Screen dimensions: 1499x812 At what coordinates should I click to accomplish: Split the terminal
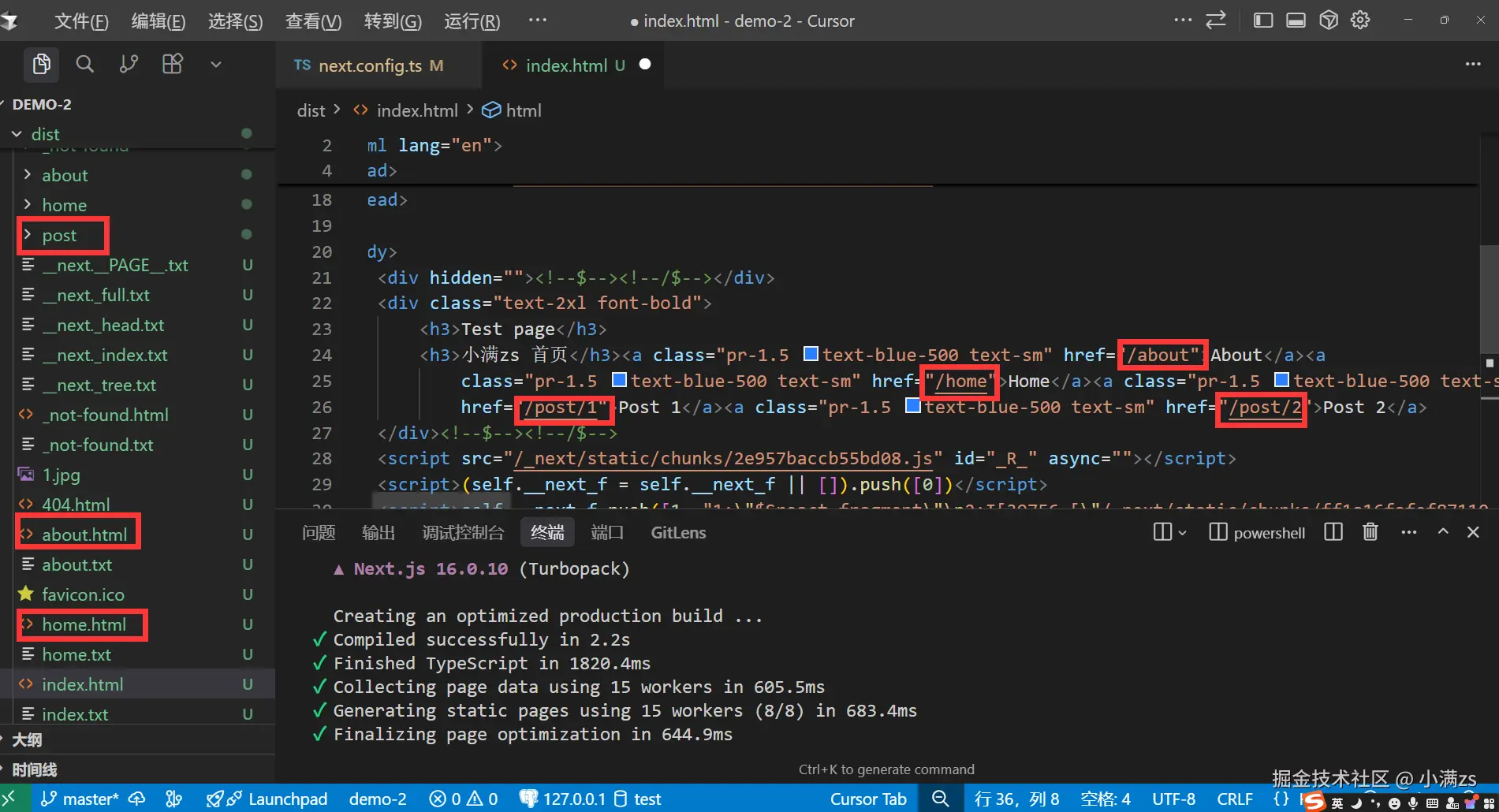[1333, 532]
